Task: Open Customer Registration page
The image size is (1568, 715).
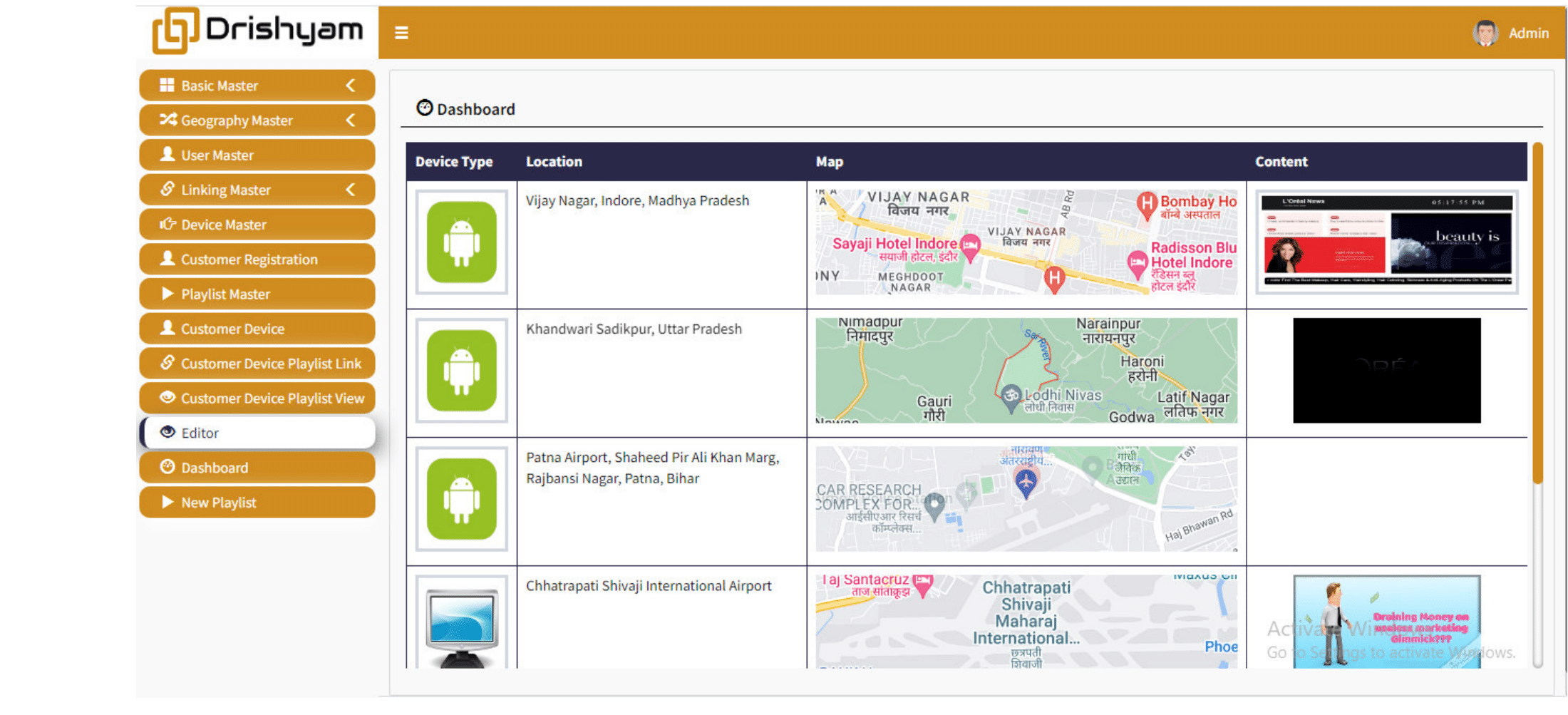Action: point(257,259)
